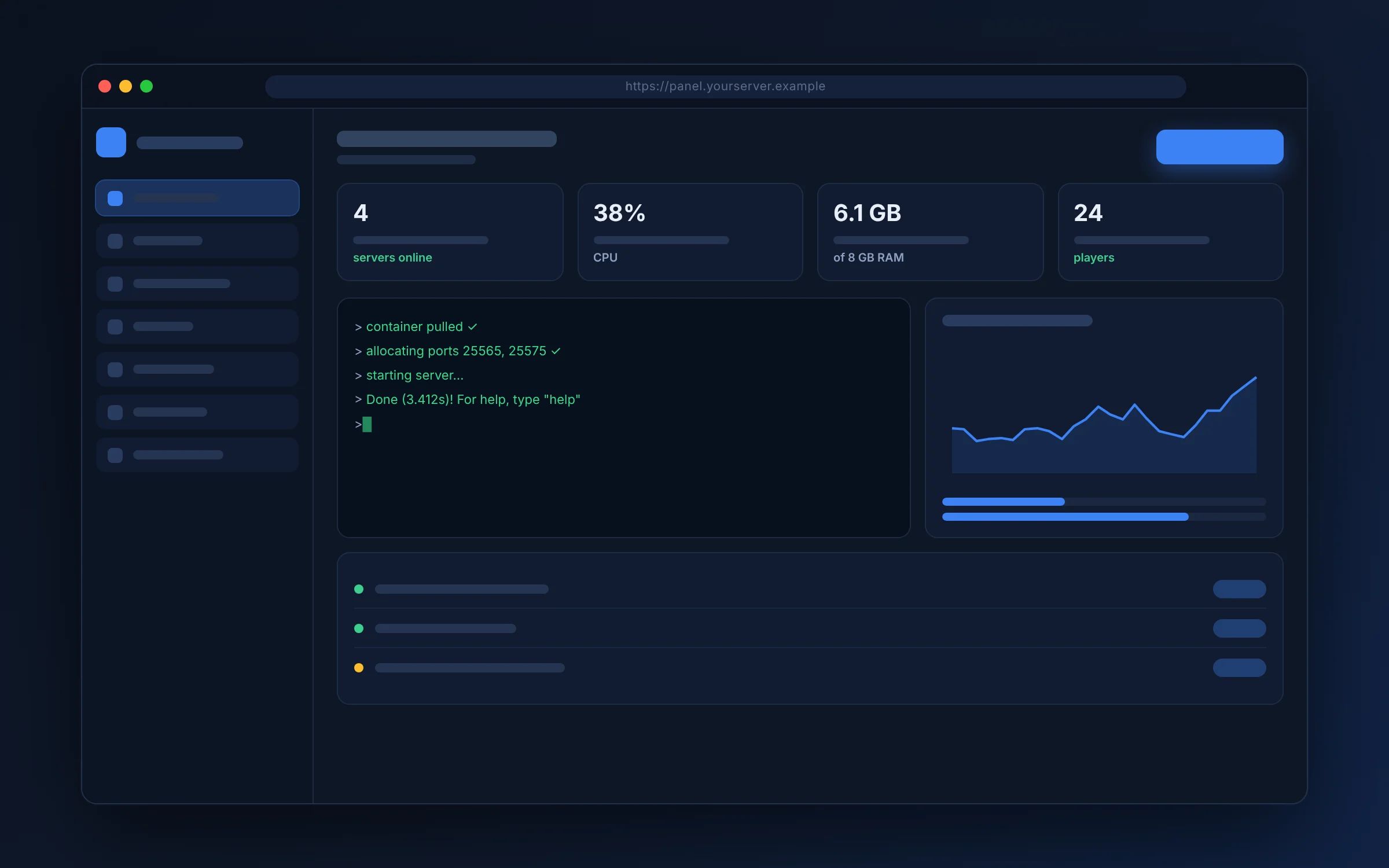Open the '38% CPU' stat card
Screen dimensions: 1389x868
click(690, 232)
